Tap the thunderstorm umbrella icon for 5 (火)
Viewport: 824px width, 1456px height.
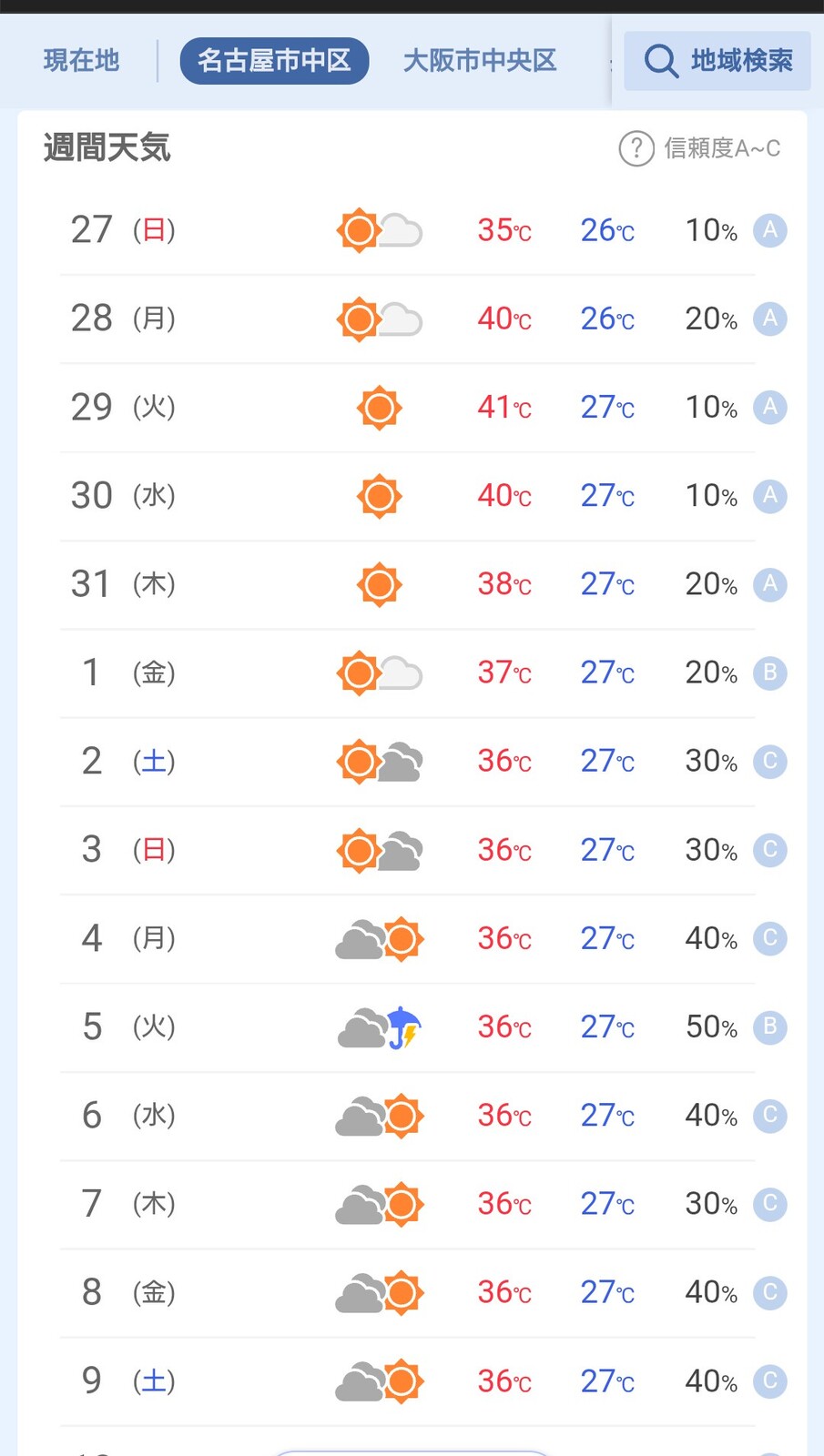pyautogui.click(x=379, y=1027)
